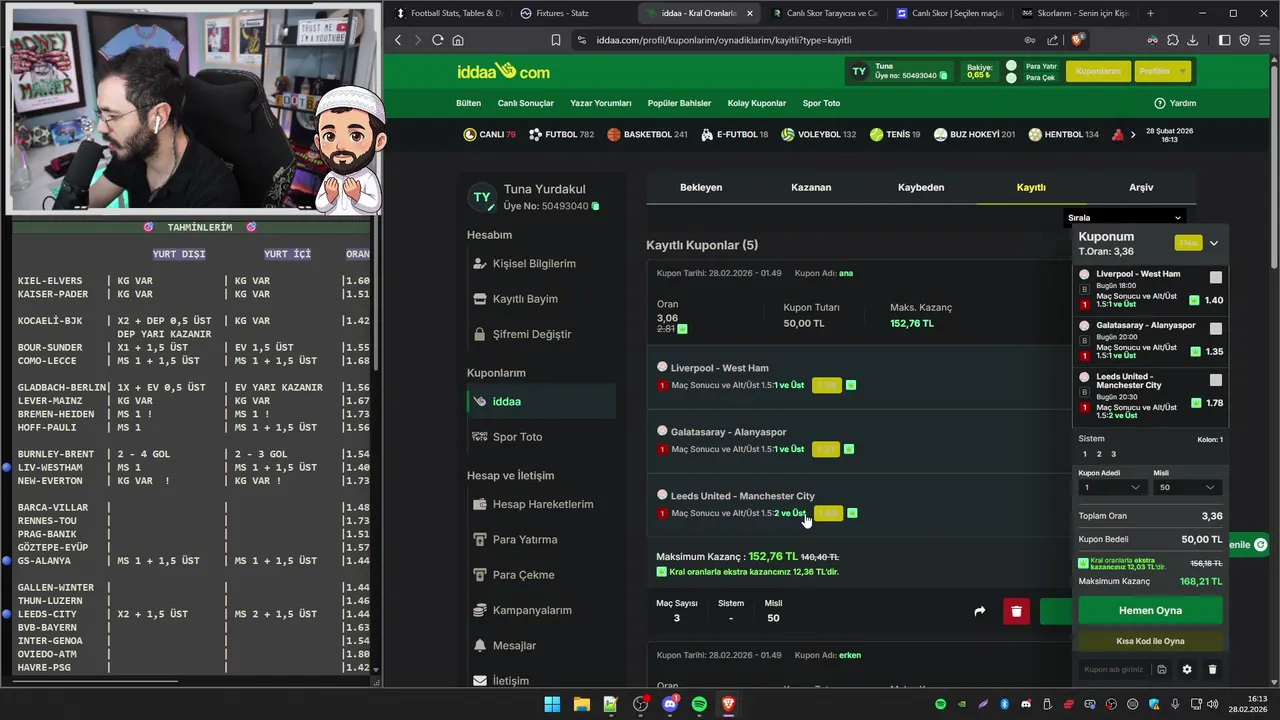Select system option 3 in Kuponum
The width and height of the screenshot is (1280, 720).
coord(1113,454)
